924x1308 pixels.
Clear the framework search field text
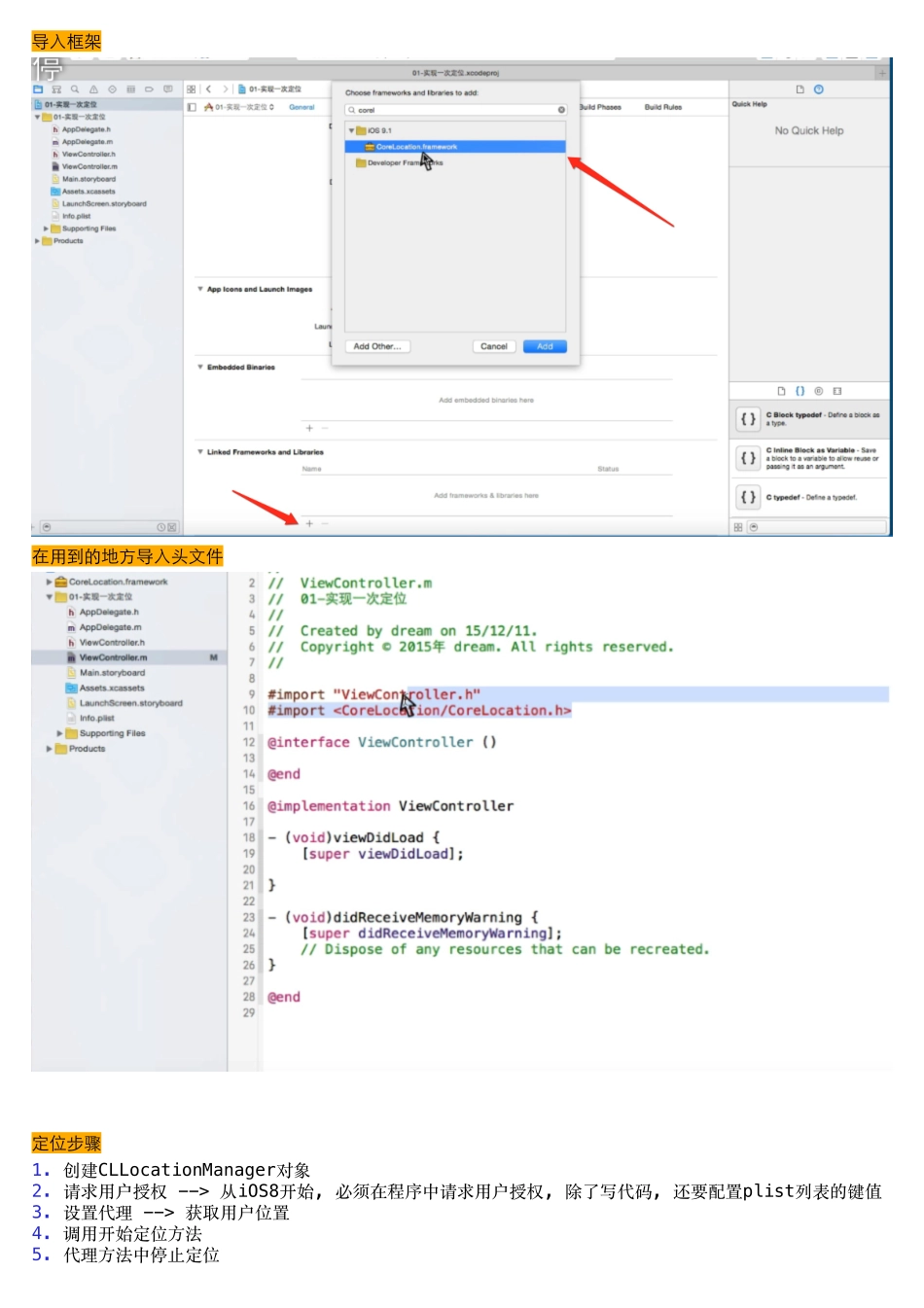click(x=561, y=110)
